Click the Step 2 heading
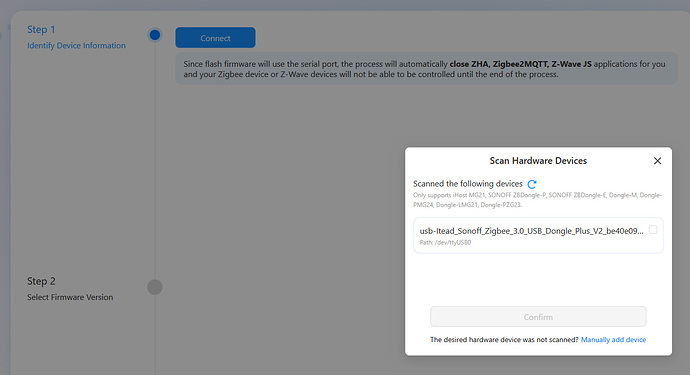The width and height of the screenshot is (690, 375). [x=41, y=281]
